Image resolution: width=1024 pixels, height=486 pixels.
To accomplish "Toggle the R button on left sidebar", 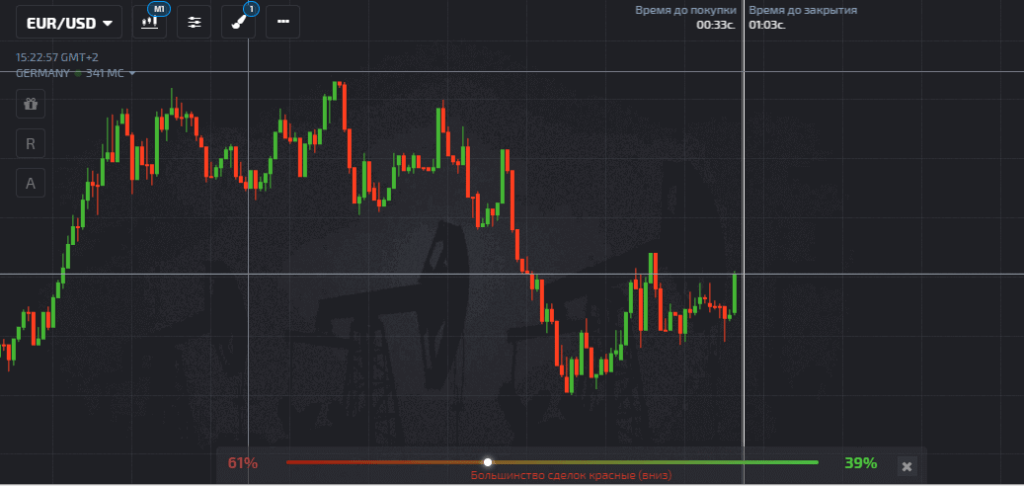I will (x=30, y=143).
